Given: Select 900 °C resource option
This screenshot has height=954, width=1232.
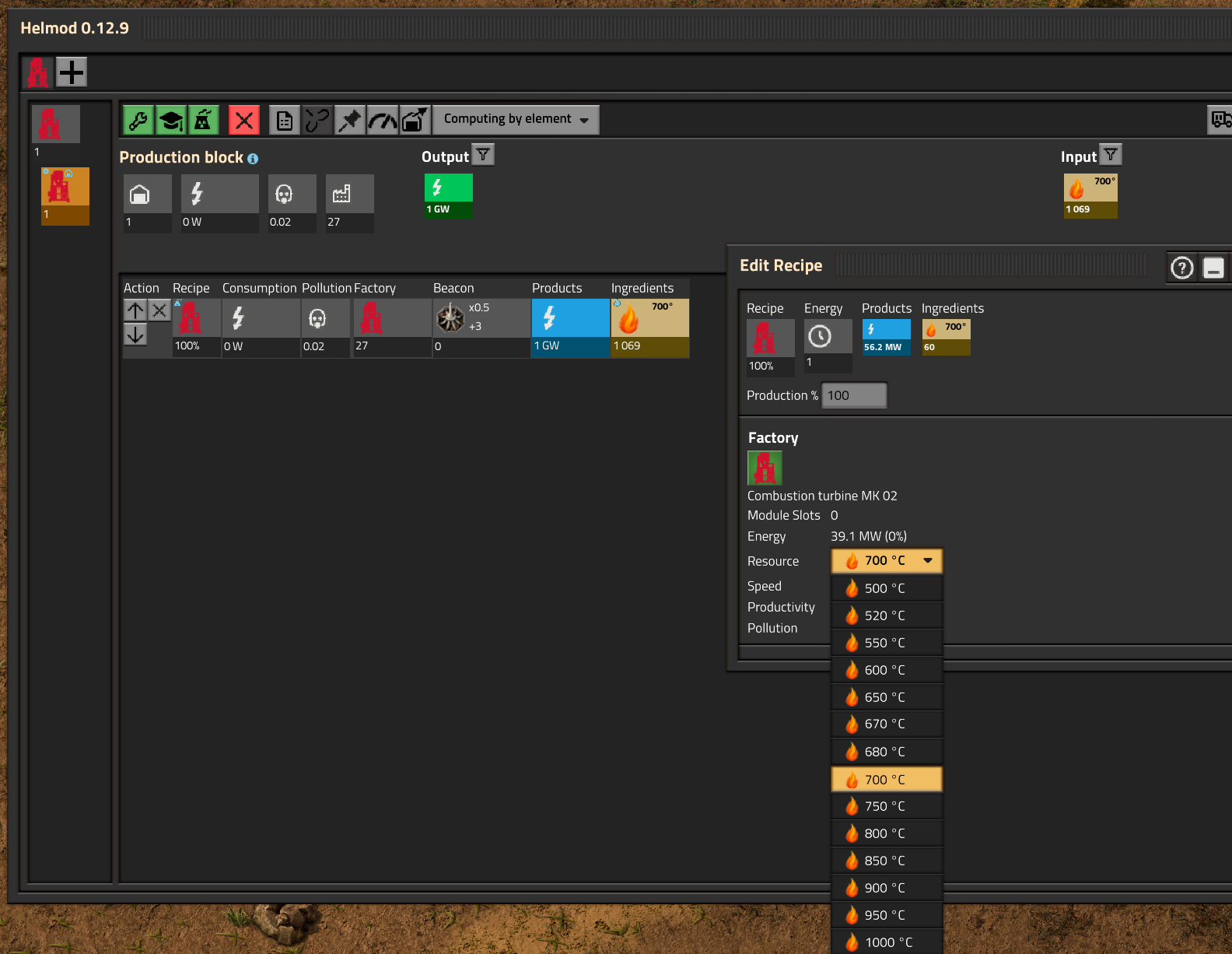Looking at the screenshot, I should pyautogui.click(x=887, y=888).
